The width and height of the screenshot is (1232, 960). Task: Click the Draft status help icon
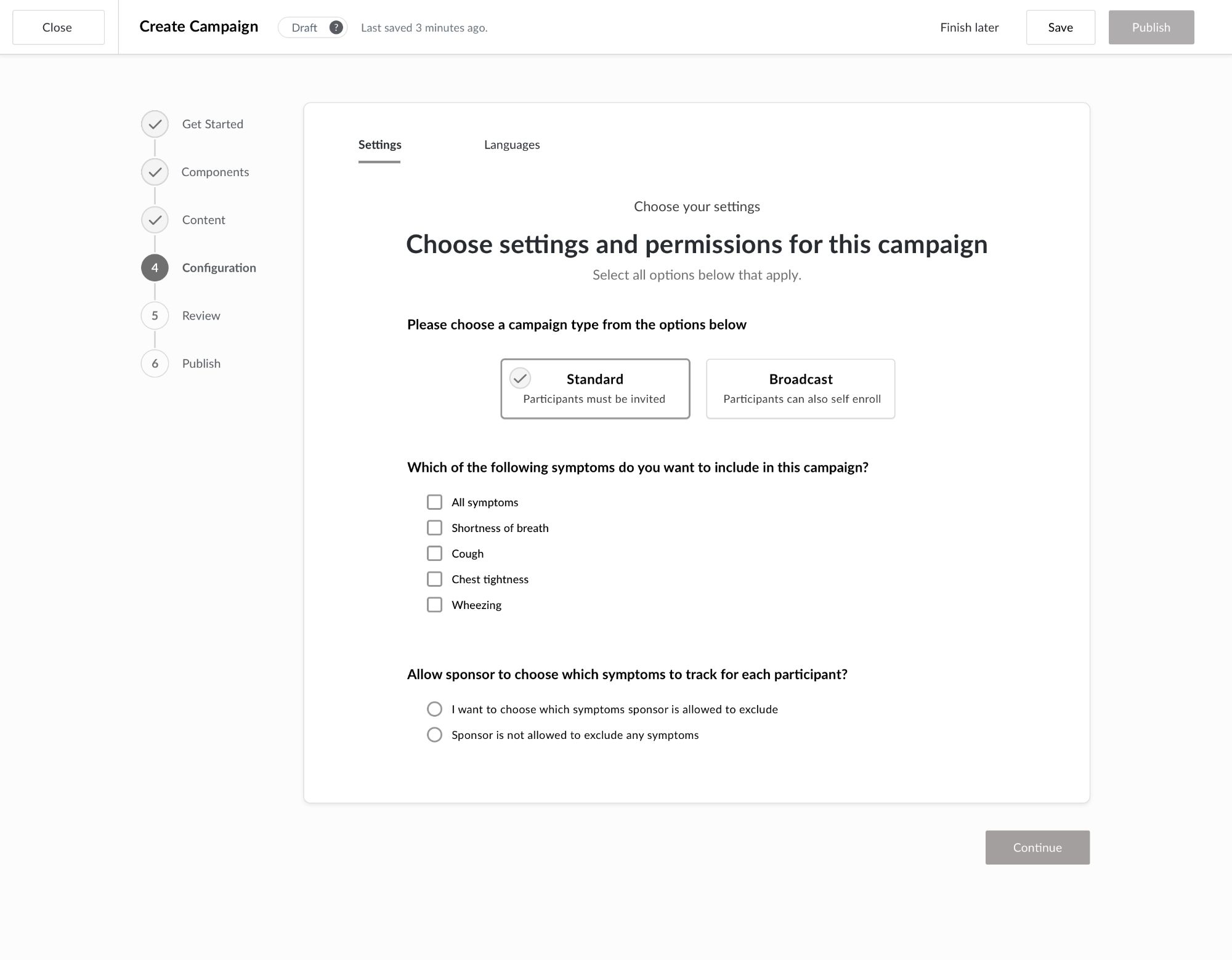[336, 28]
